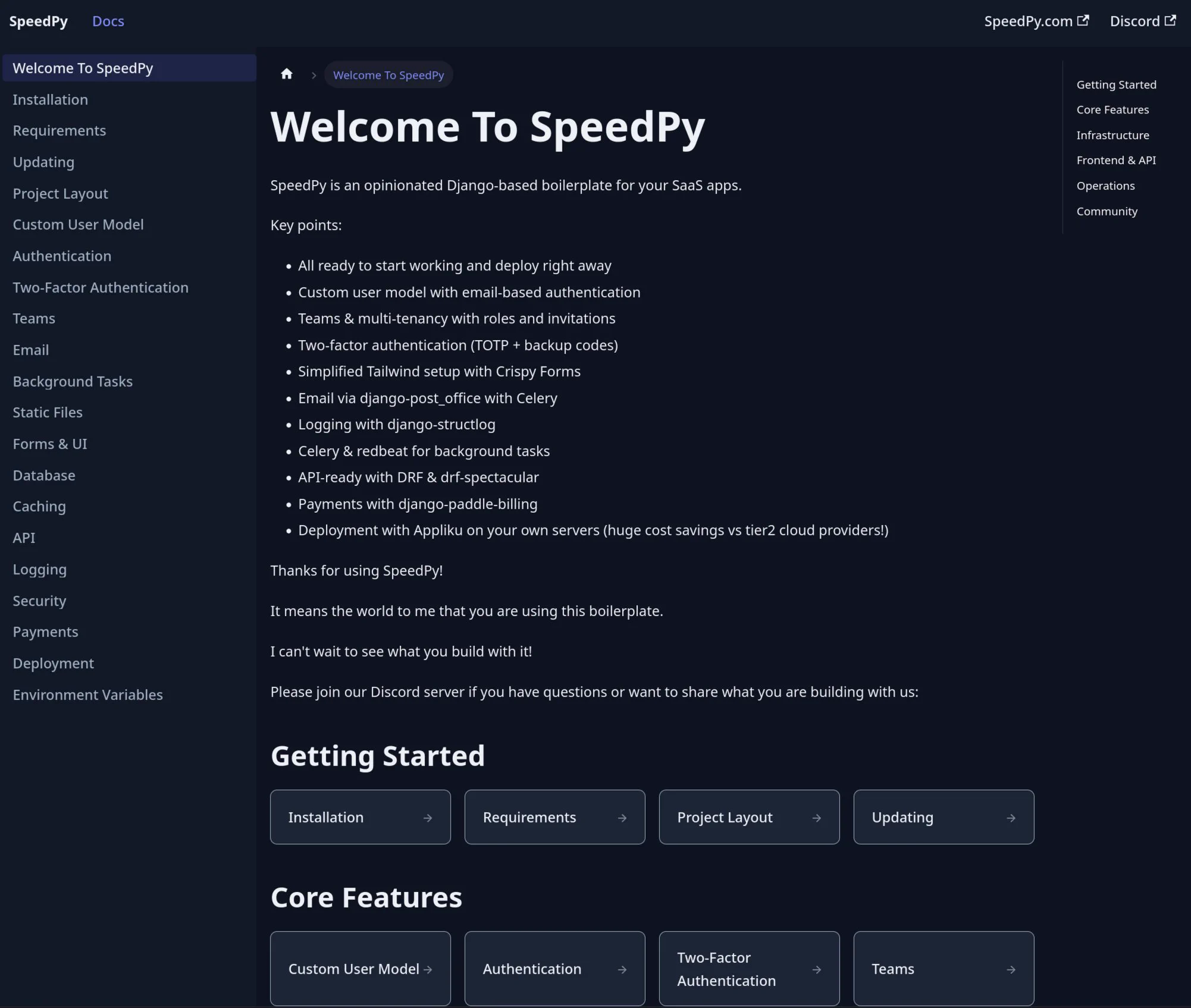Screen dimensions: 1191x1008
Task: Click arrow icon on Authentication card
Action: point(622,969)
